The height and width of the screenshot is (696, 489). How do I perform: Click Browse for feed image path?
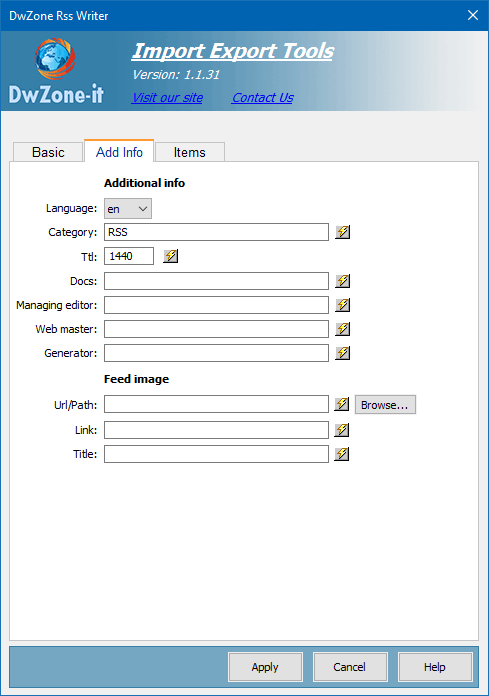tap(385, 405)
